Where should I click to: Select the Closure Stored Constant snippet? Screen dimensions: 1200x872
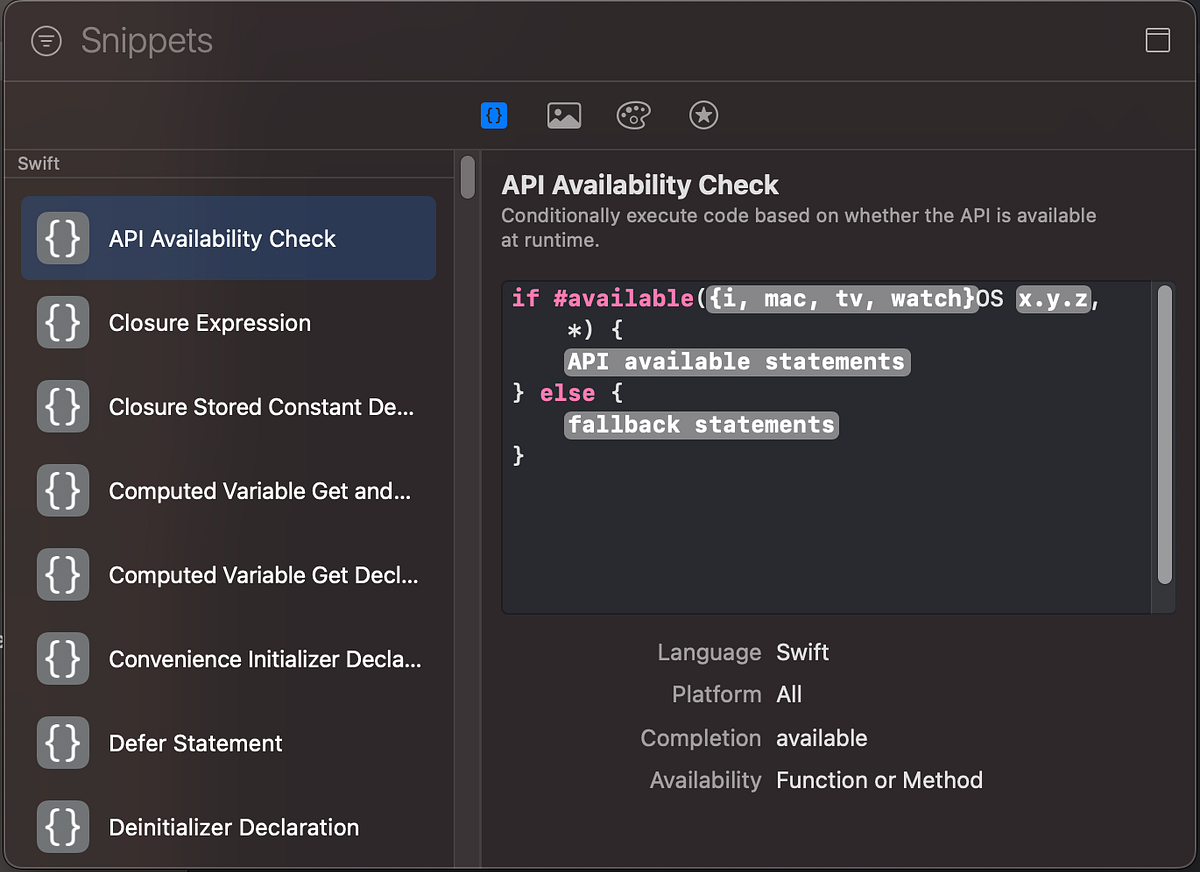pos(228,406)
